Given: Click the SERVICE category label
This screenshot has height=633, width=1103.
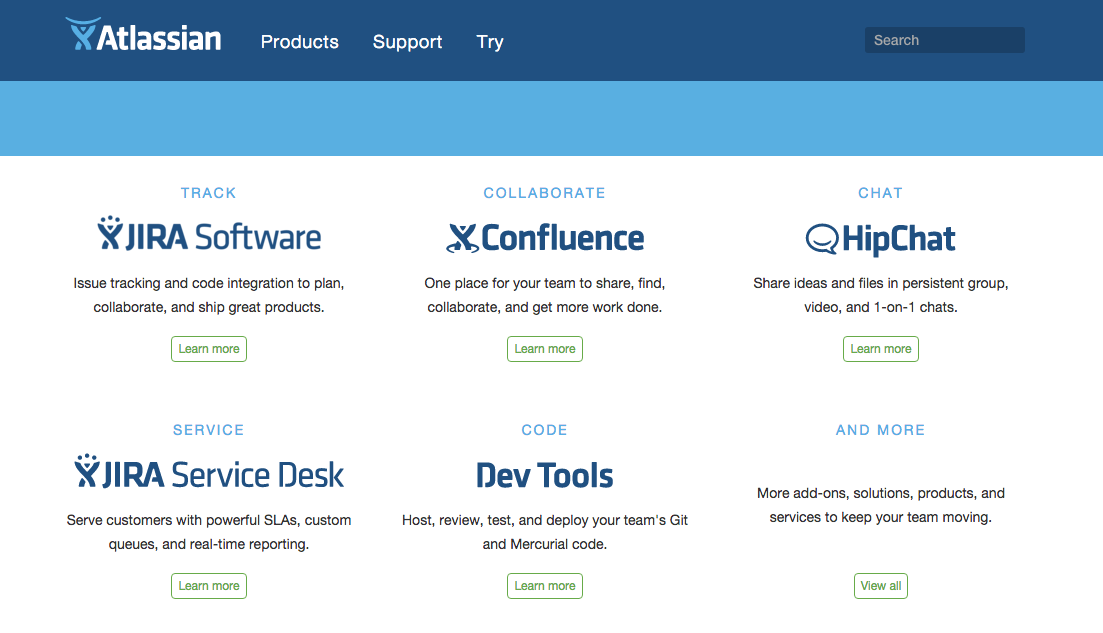Looking at the screenshot, I should [209, 430].
